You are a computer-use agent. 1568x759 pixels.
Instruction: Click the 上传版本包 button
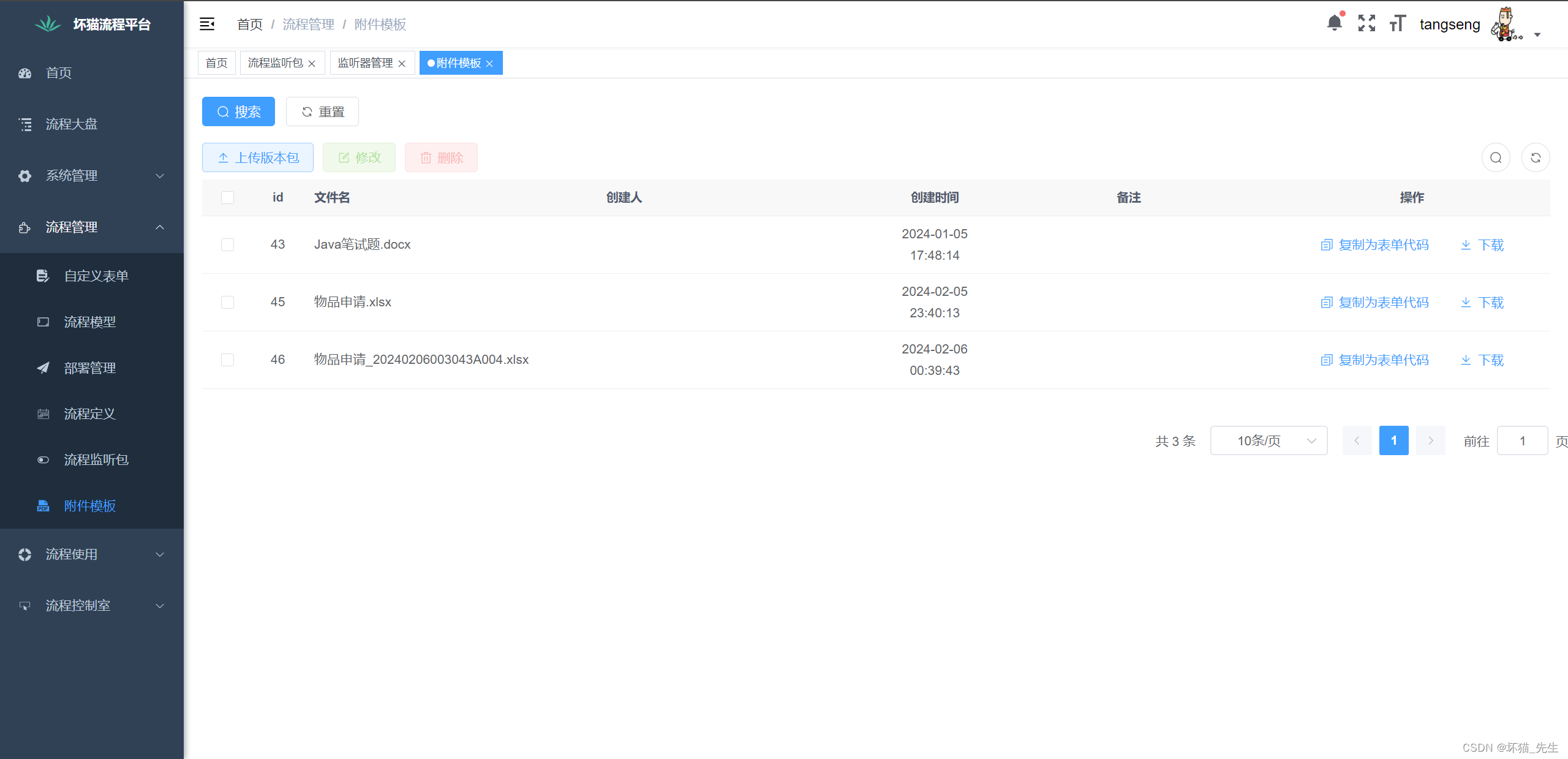pos(258,158)
